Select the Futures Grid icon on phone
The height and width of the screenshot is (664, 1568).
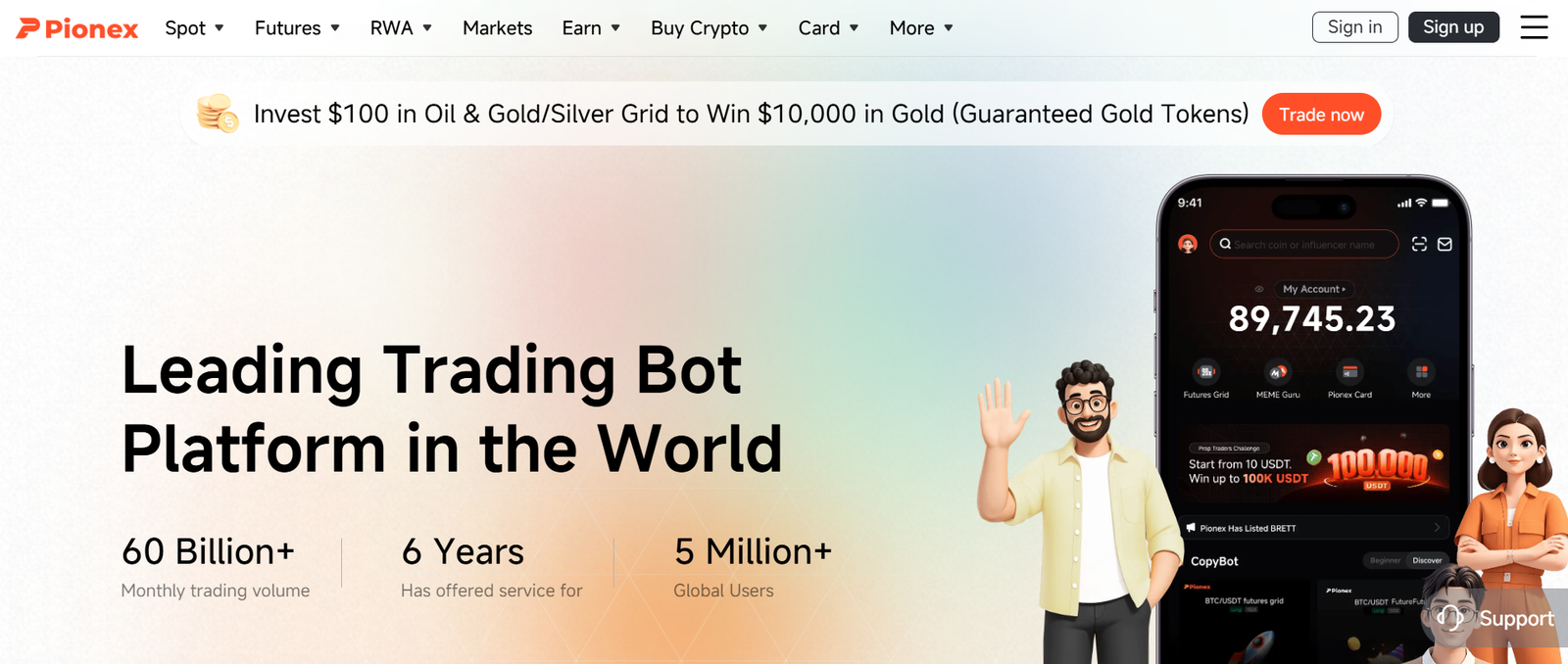(1206, 372)
